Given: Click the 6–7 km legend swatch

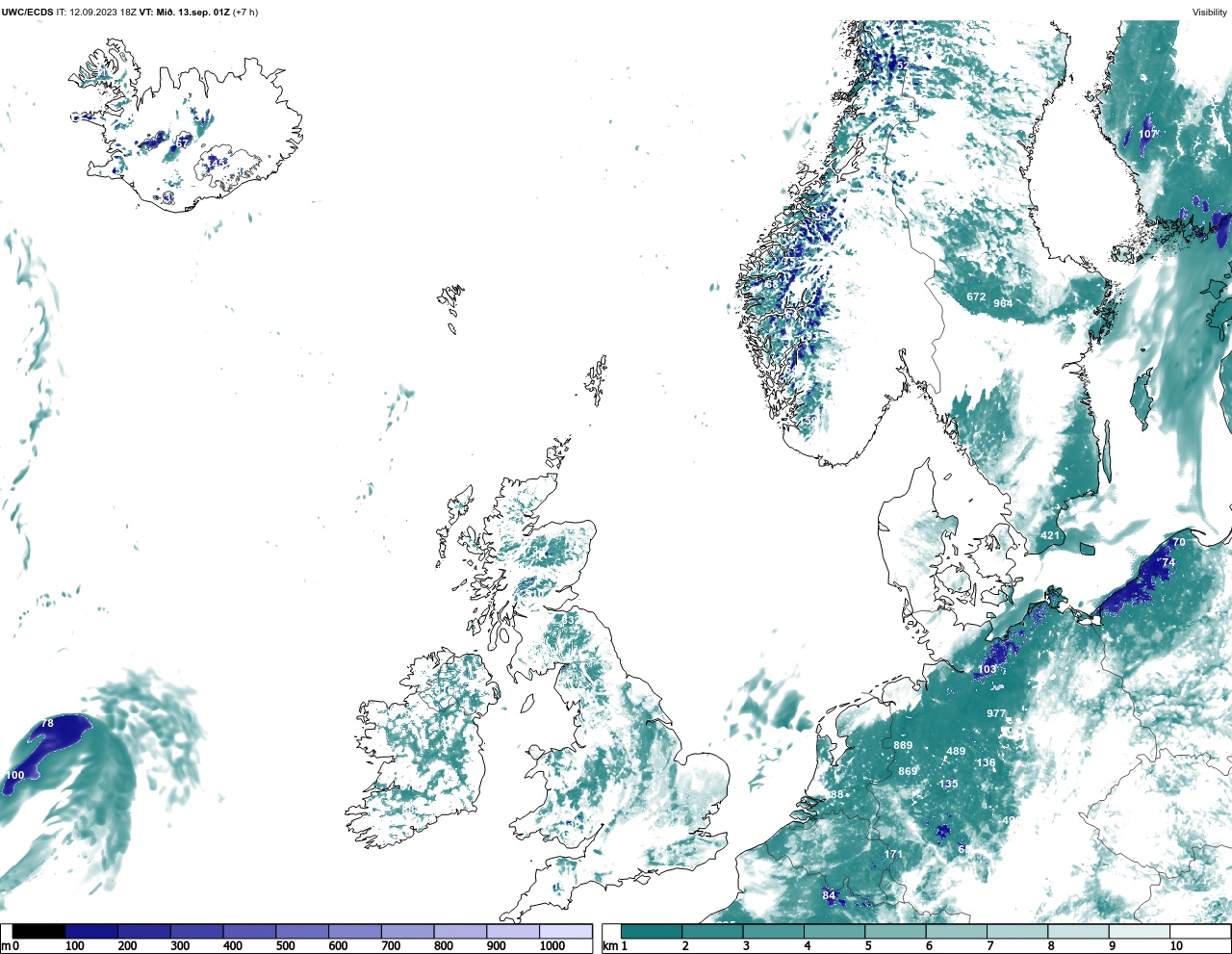Looking at the screenshot, I should point(957,931).
